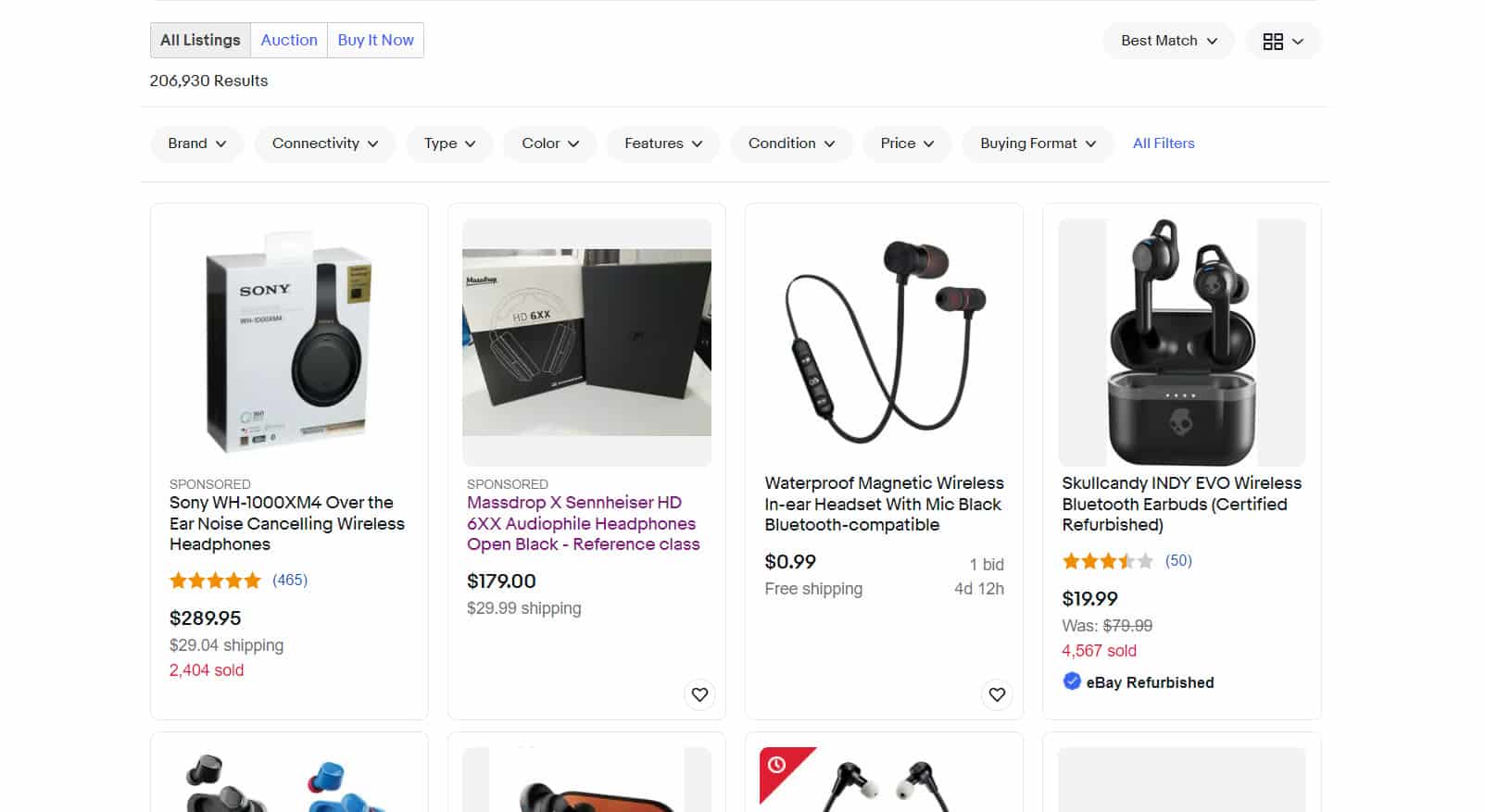This screenshot has height=812, width=1485.
Task: Open the grid view layout selector
Action: (1283, 41)
